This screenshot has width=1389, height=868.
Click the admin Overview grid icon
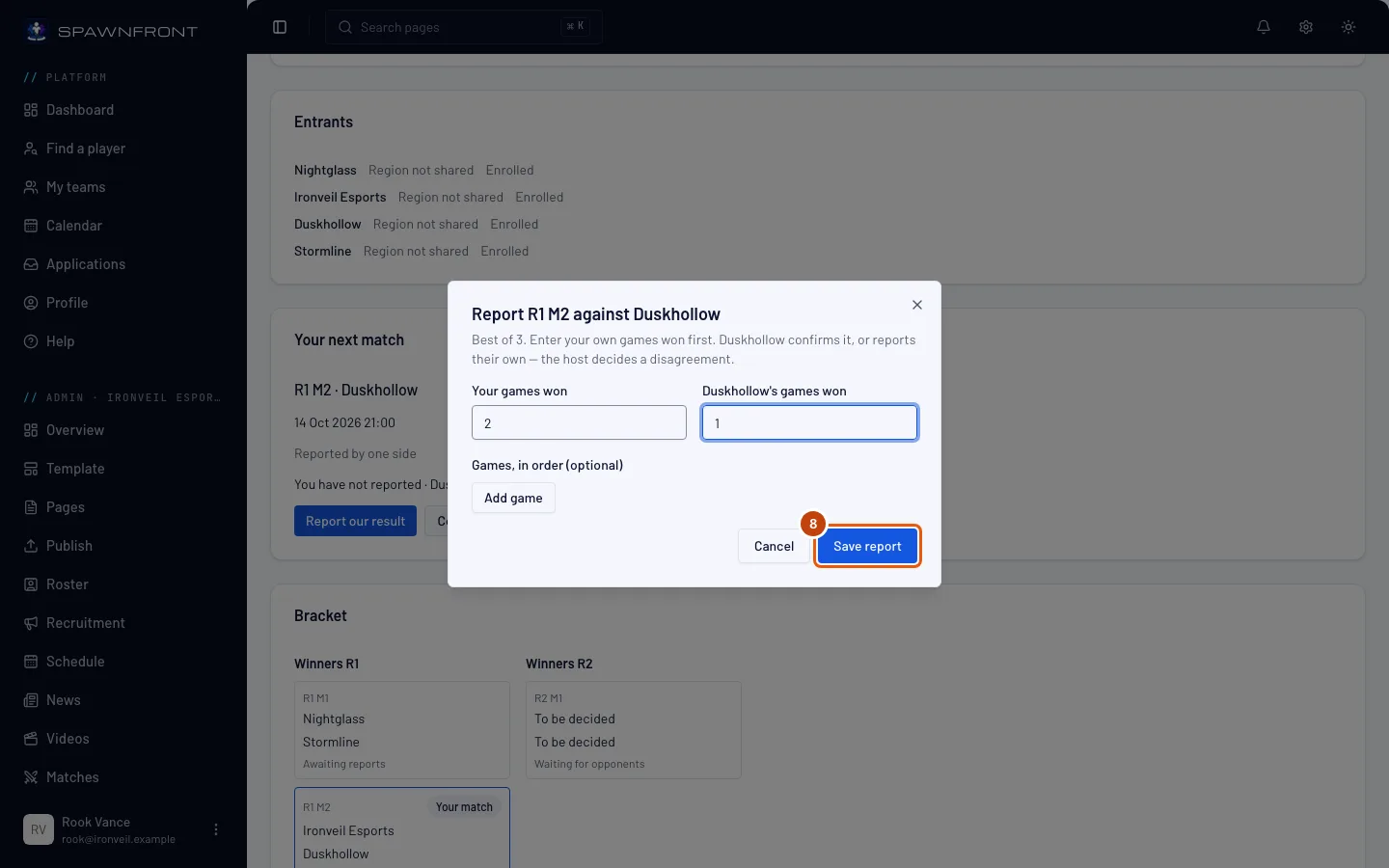[31, 430]
